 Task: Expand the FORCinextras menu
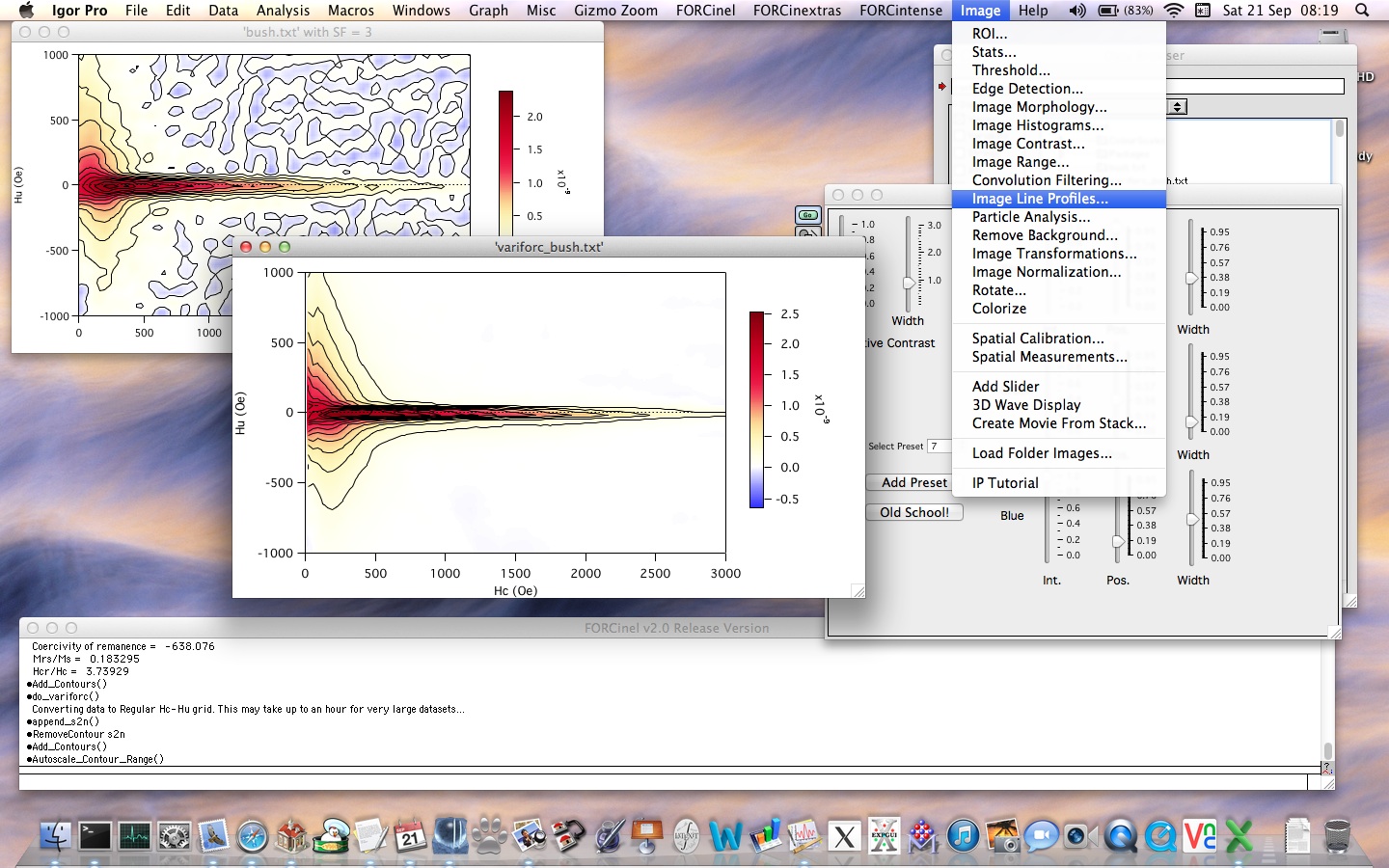(x=797, y=11)
